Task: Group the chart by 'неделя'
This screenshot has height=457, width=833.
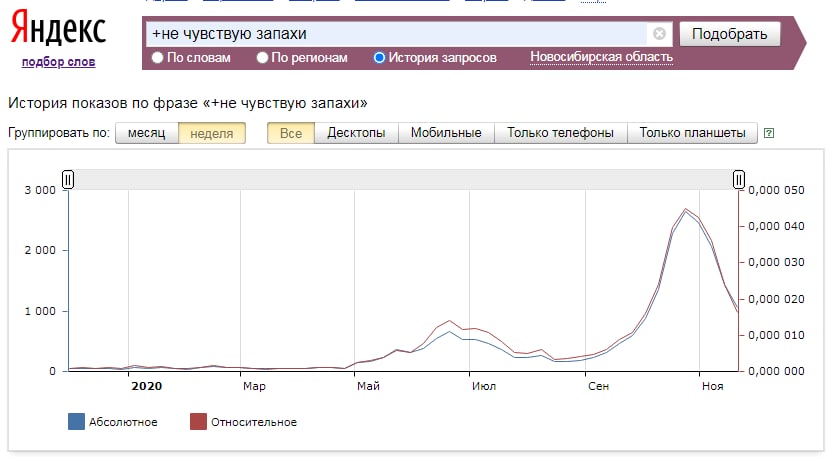Action: point(211,133)
